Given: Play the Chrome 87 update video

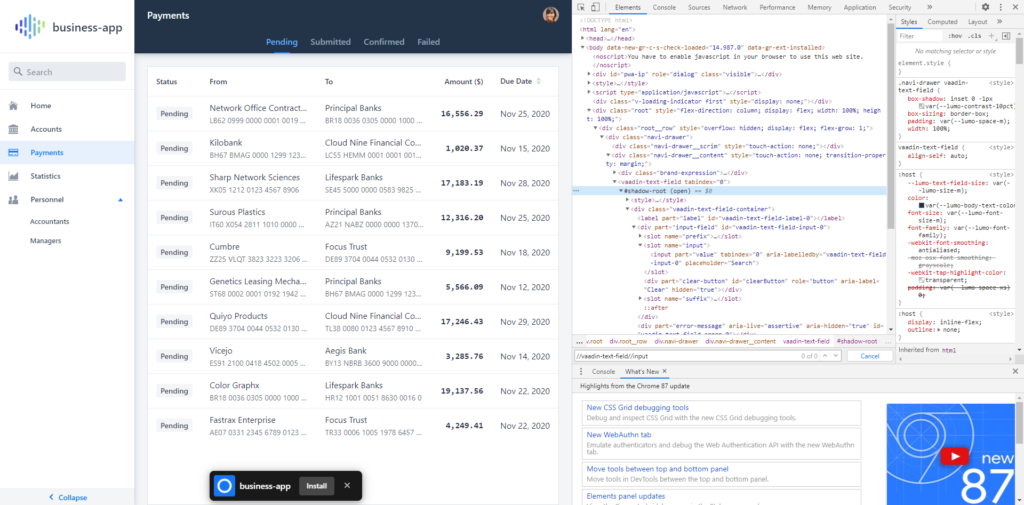Looking at the screenshot, I should [957, 456].
